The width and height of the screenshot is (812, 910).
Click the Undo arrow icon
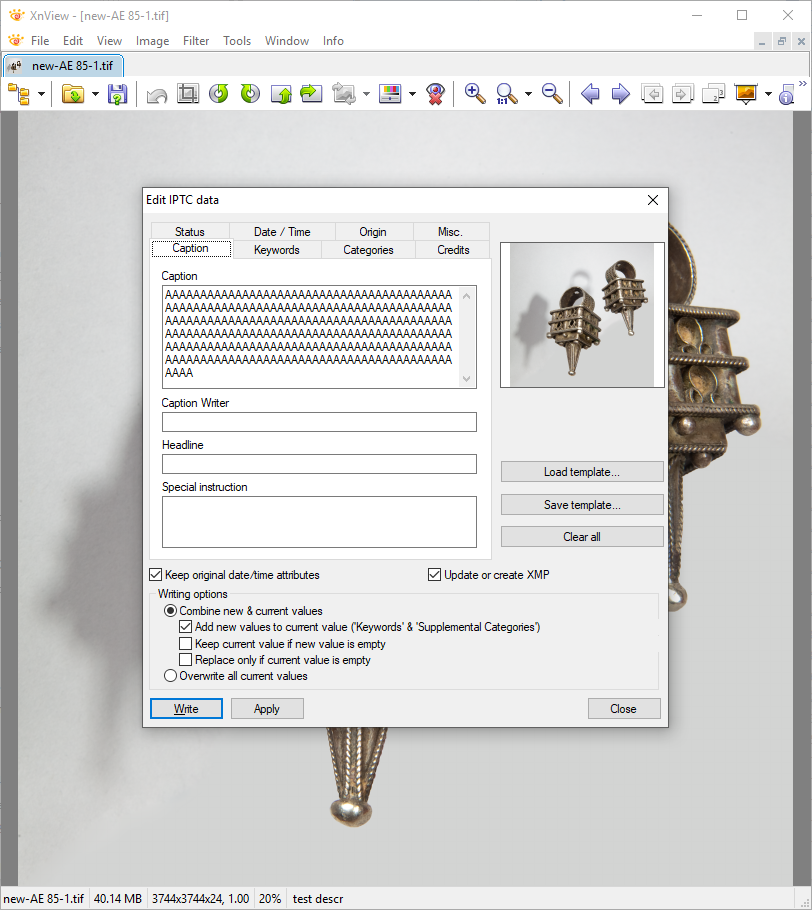tap(157, 95)
